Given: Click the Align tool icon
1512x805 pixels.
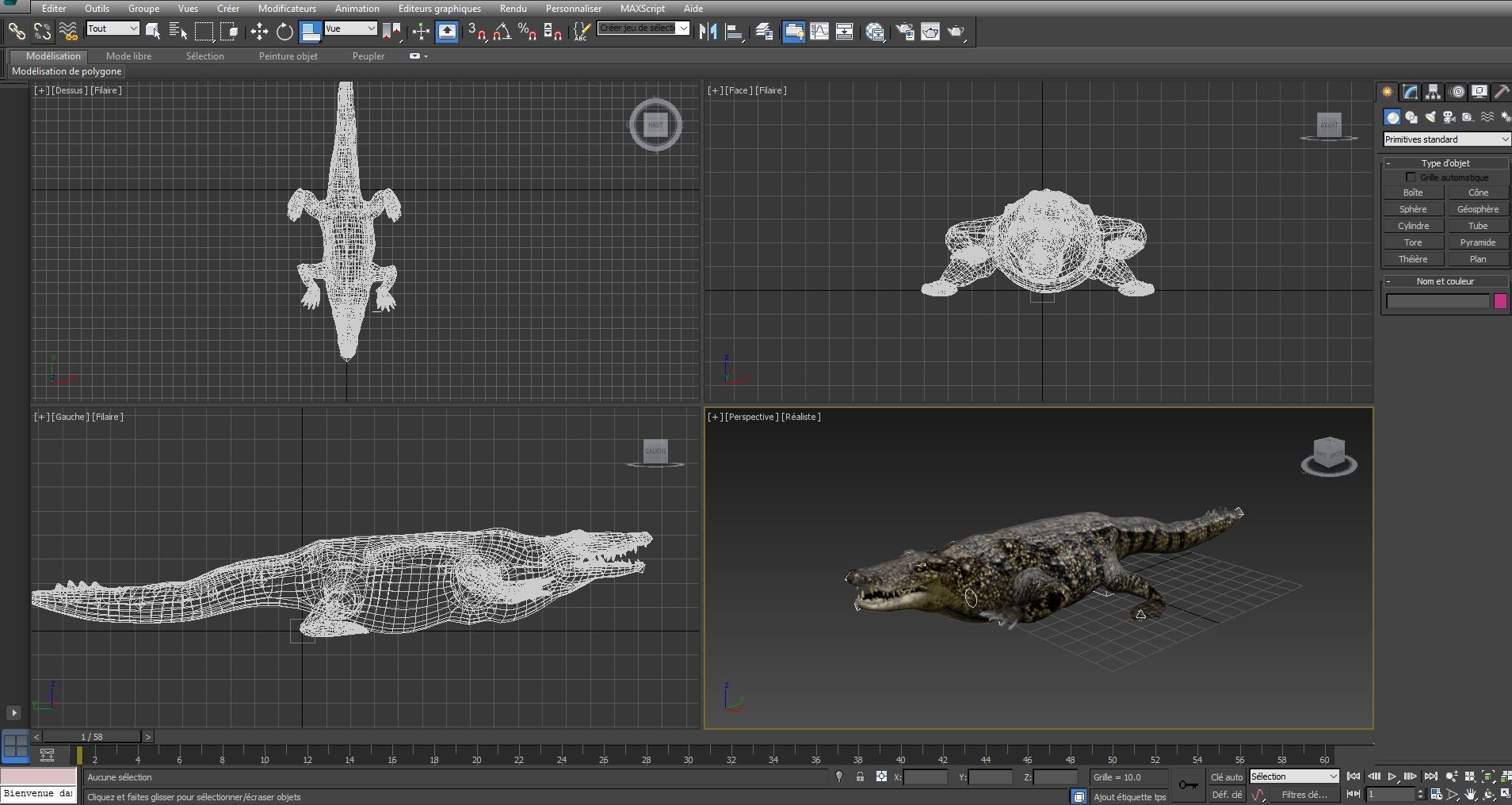Looking at the screenshot, I should click(735, 32).
